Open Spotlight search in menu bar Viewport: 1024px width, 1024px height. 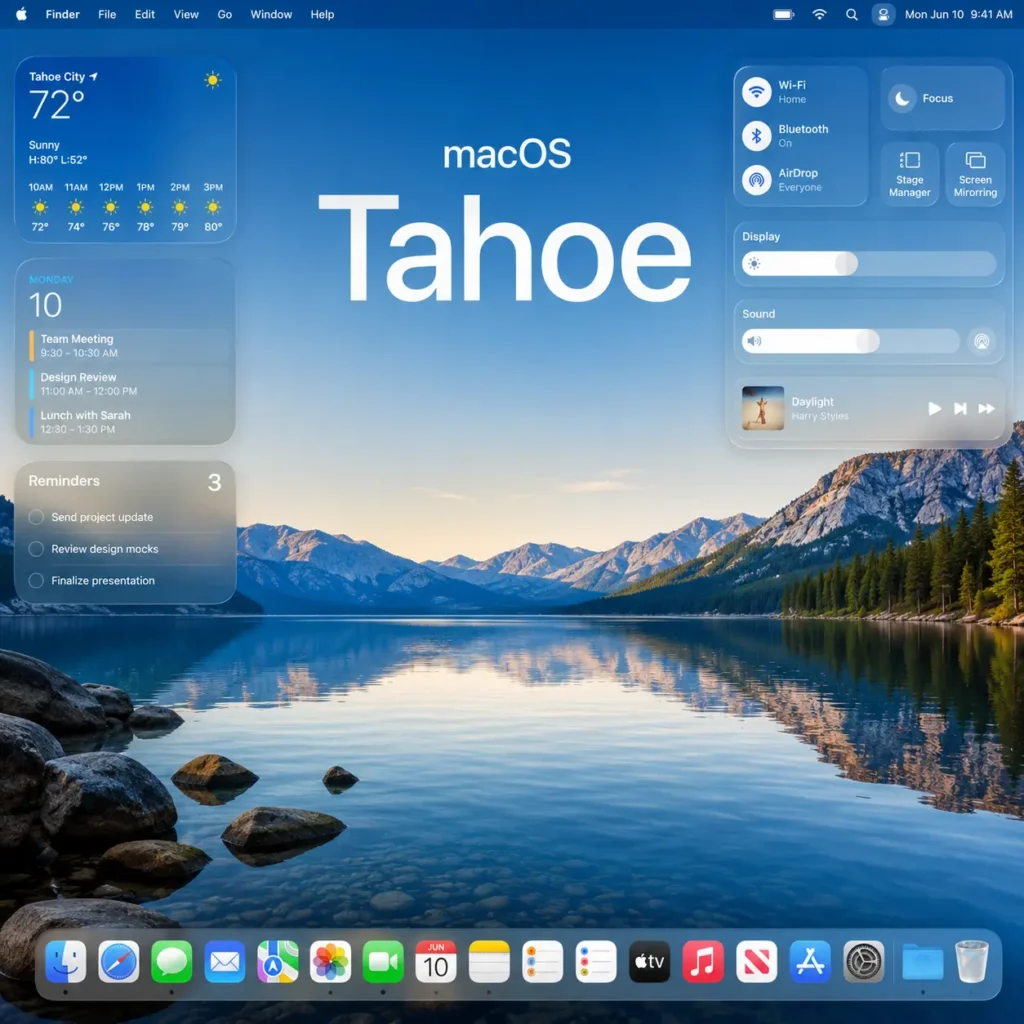(852, 14)
